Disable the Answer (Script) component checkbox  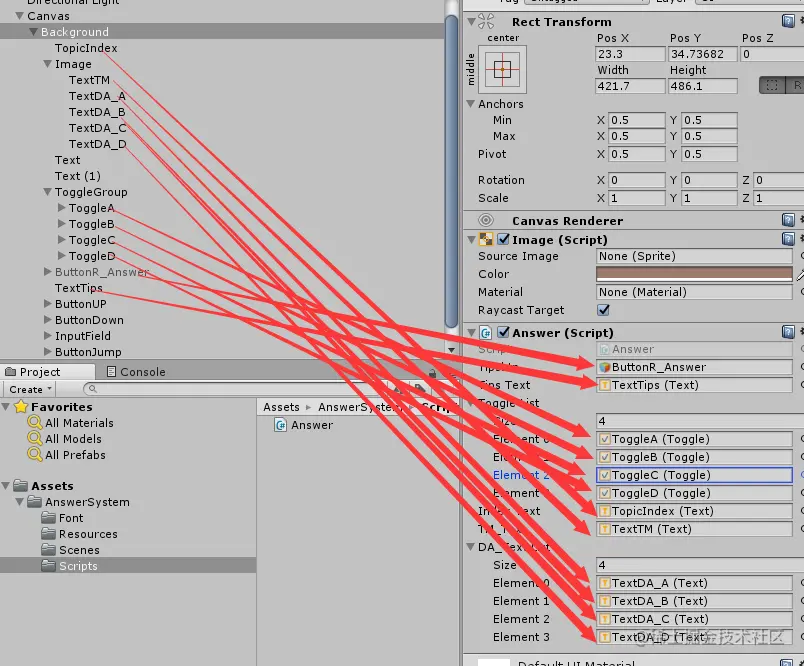(504, 332)
